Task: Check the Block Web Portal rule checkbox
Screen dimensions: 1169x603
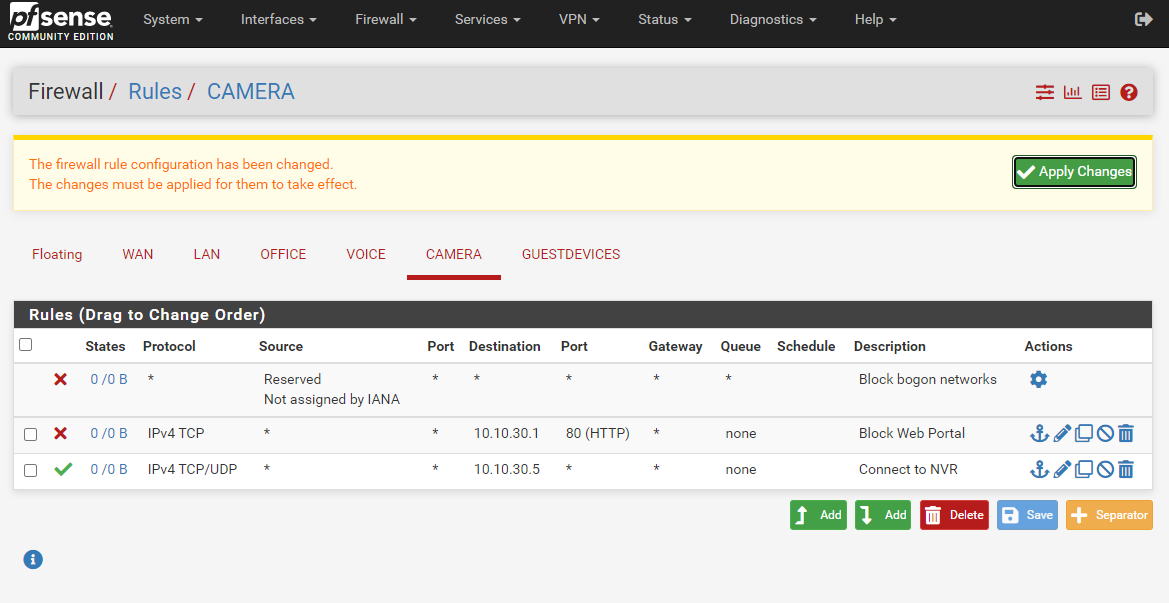Action: coord(30,434)
